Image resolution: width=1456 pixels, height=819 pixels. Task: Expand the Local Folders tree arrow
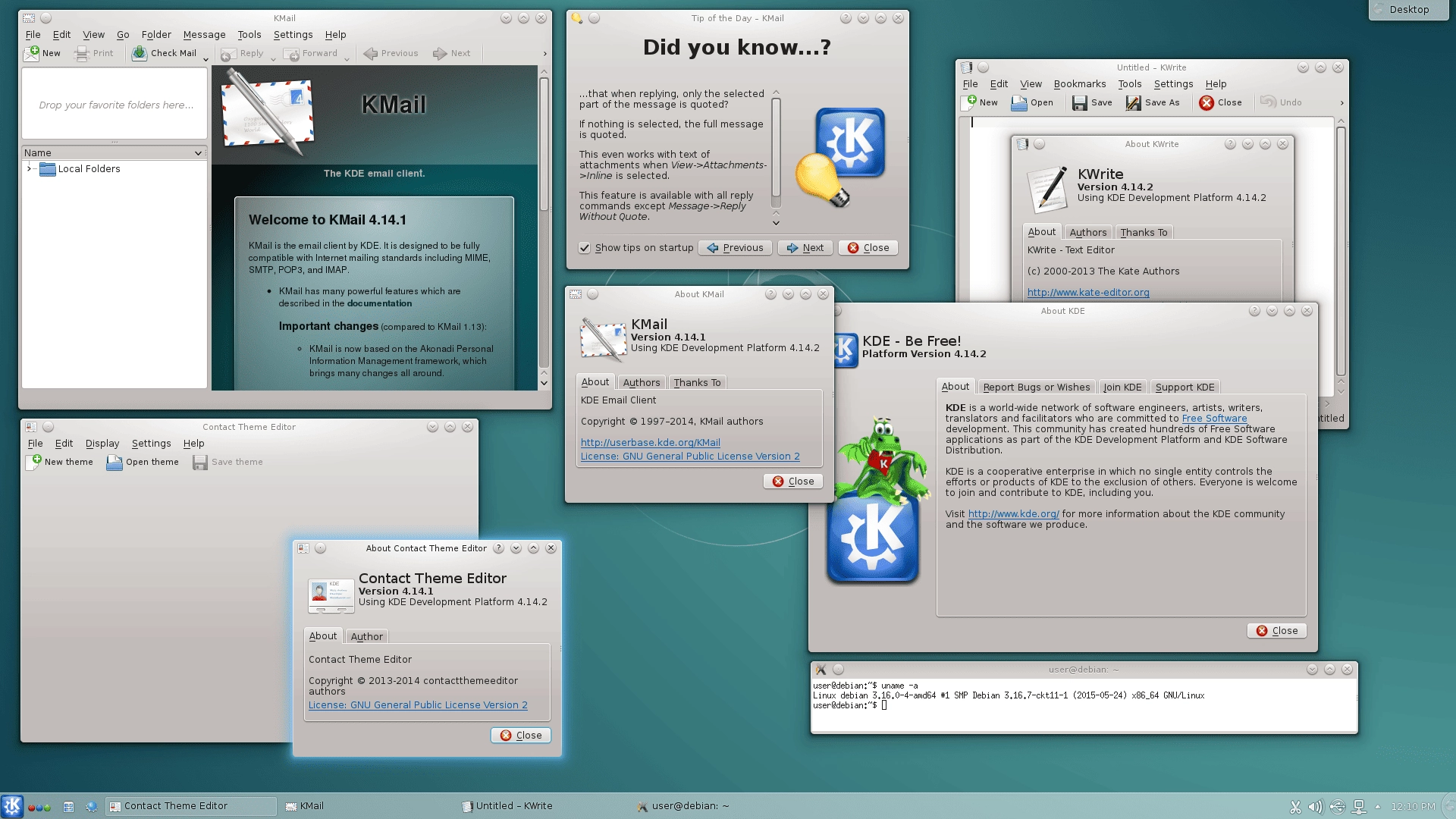[30, 168]
